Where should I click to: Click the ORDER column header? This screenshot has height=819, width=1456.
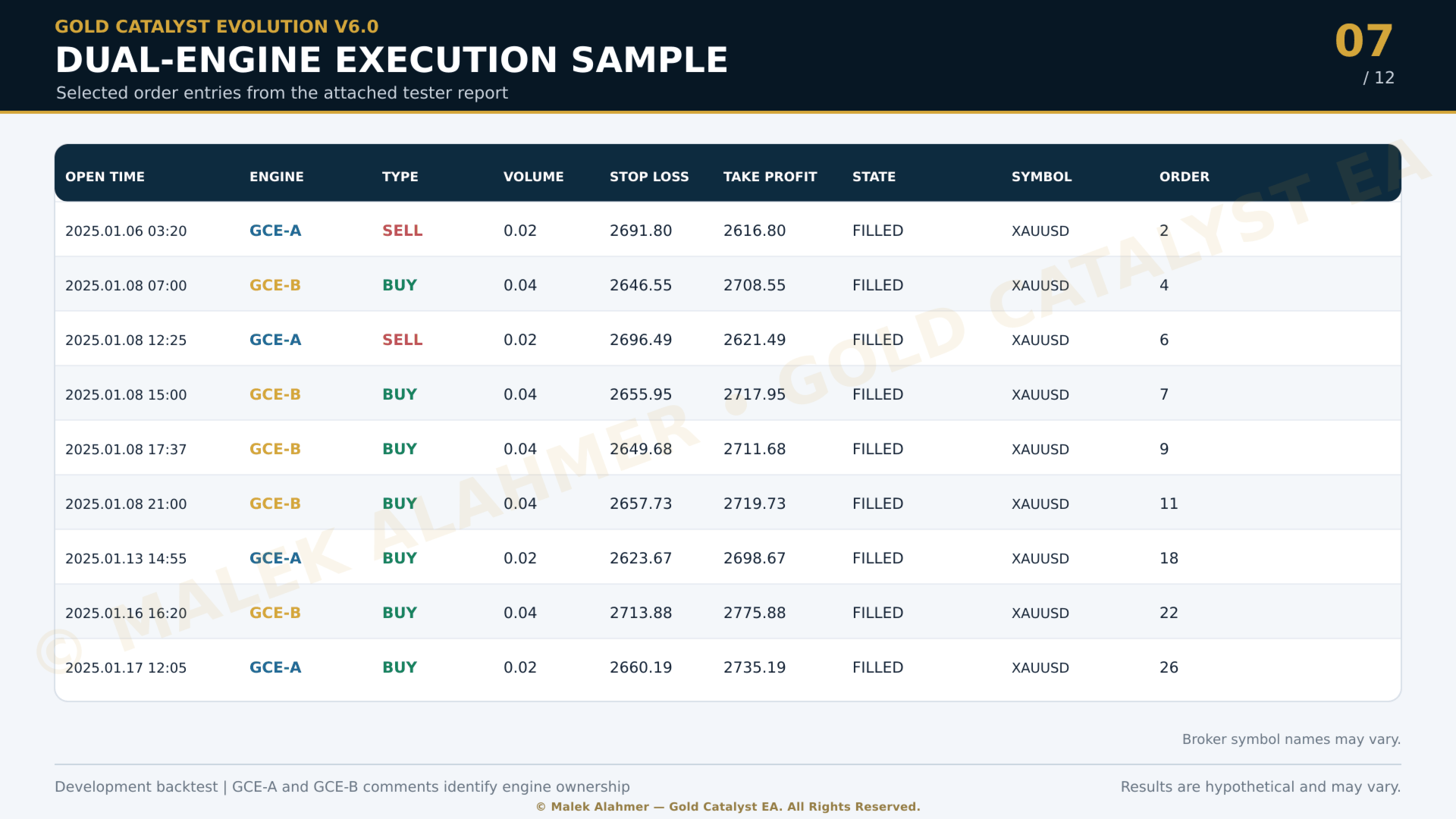click(x=1185, y=177)
